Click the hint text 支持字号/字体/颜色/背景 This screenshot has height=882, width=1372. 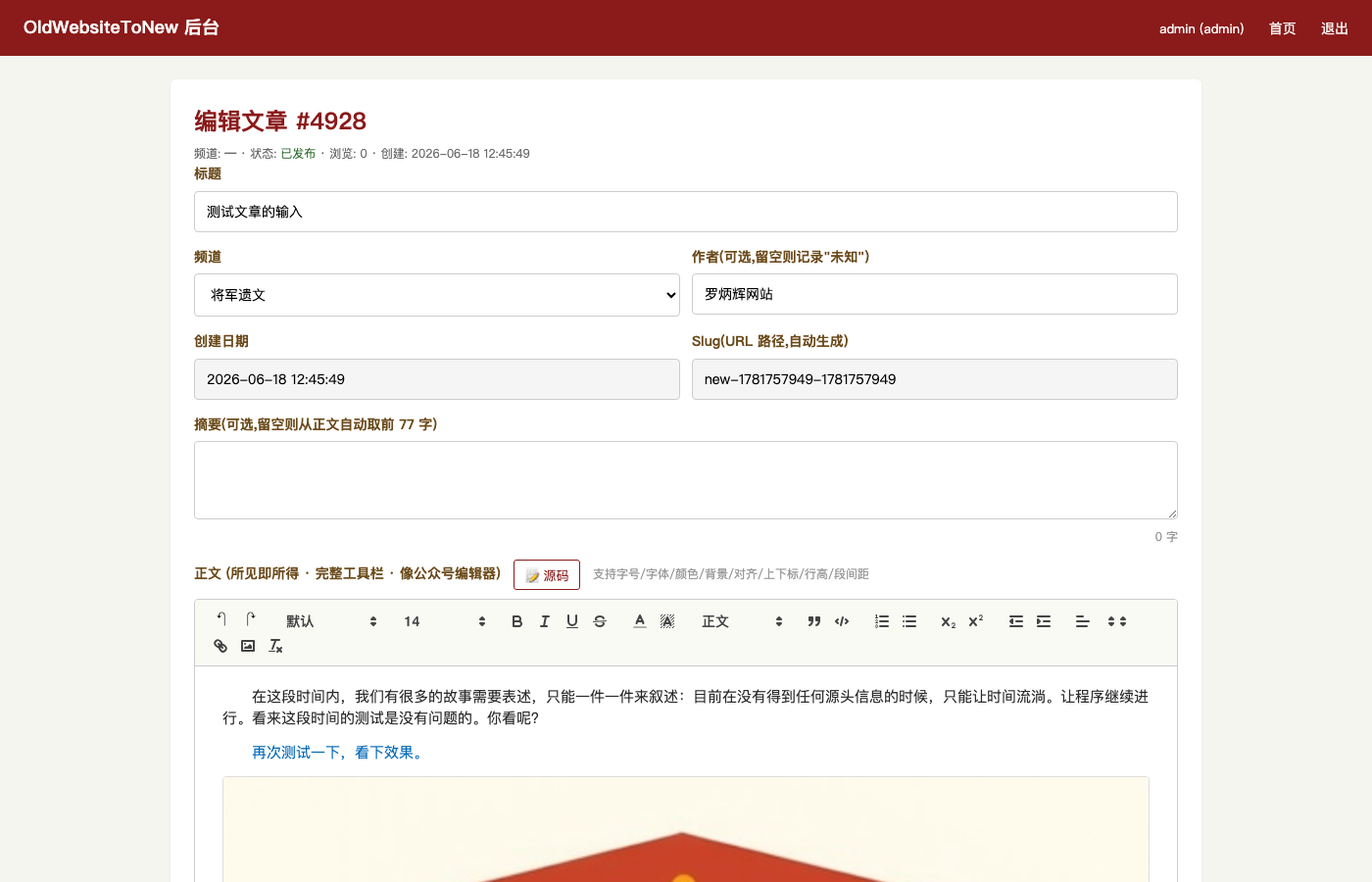pyautogui.click(x=731, y=574)
